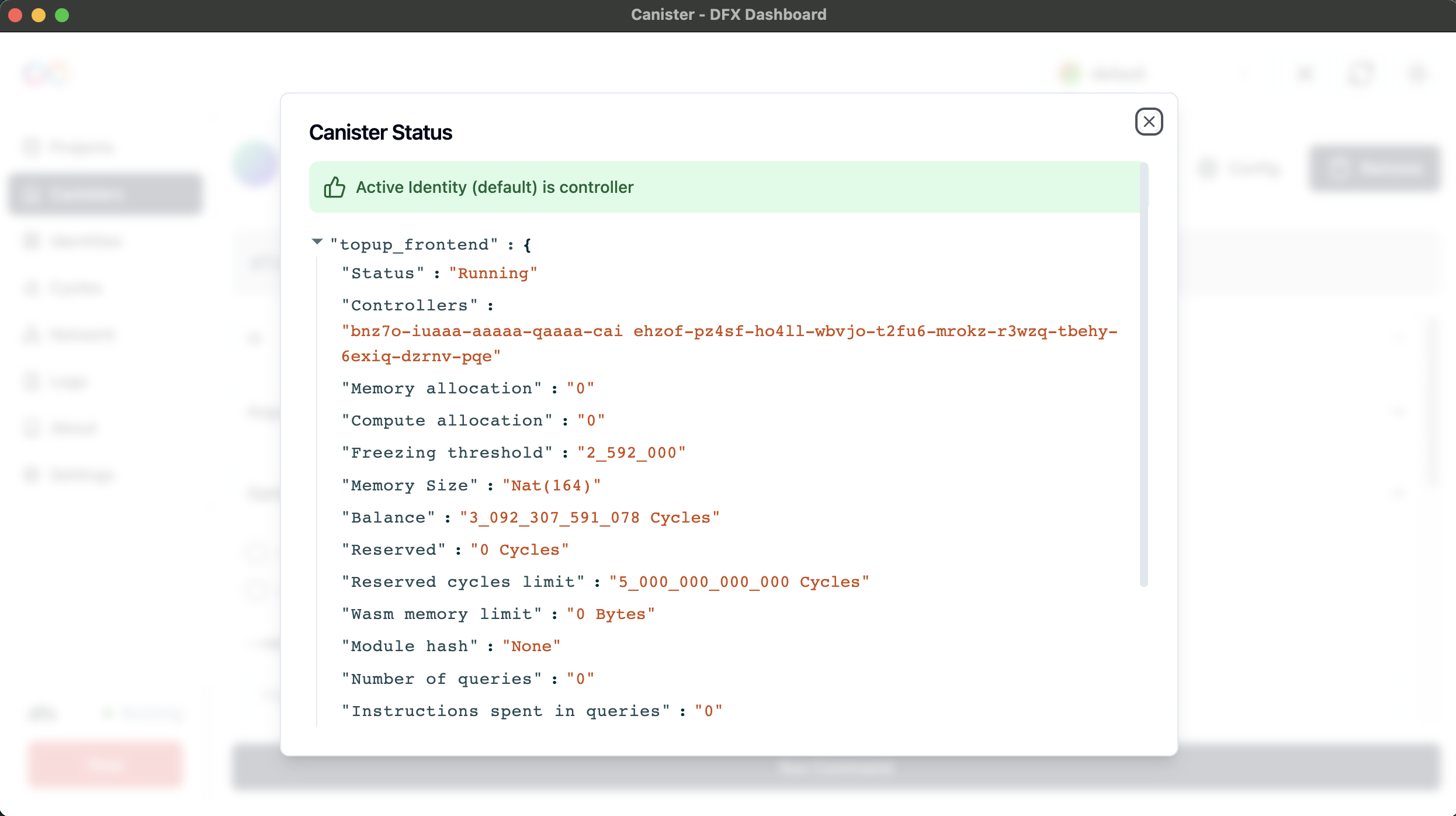The image size is (1456, 816).
Task: Click the "Compute allocation" key
Action: tap(446, 421)
